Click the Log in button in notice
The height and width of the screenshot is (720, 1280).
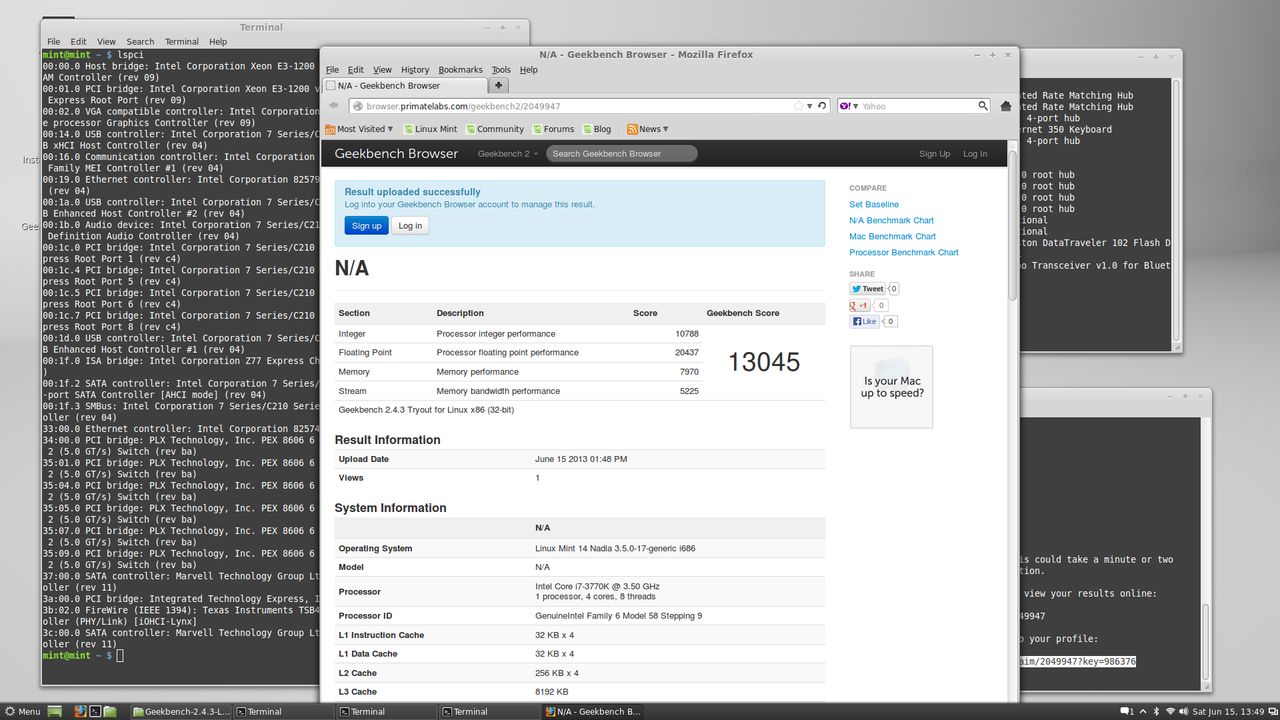click(x=410, y=226)
